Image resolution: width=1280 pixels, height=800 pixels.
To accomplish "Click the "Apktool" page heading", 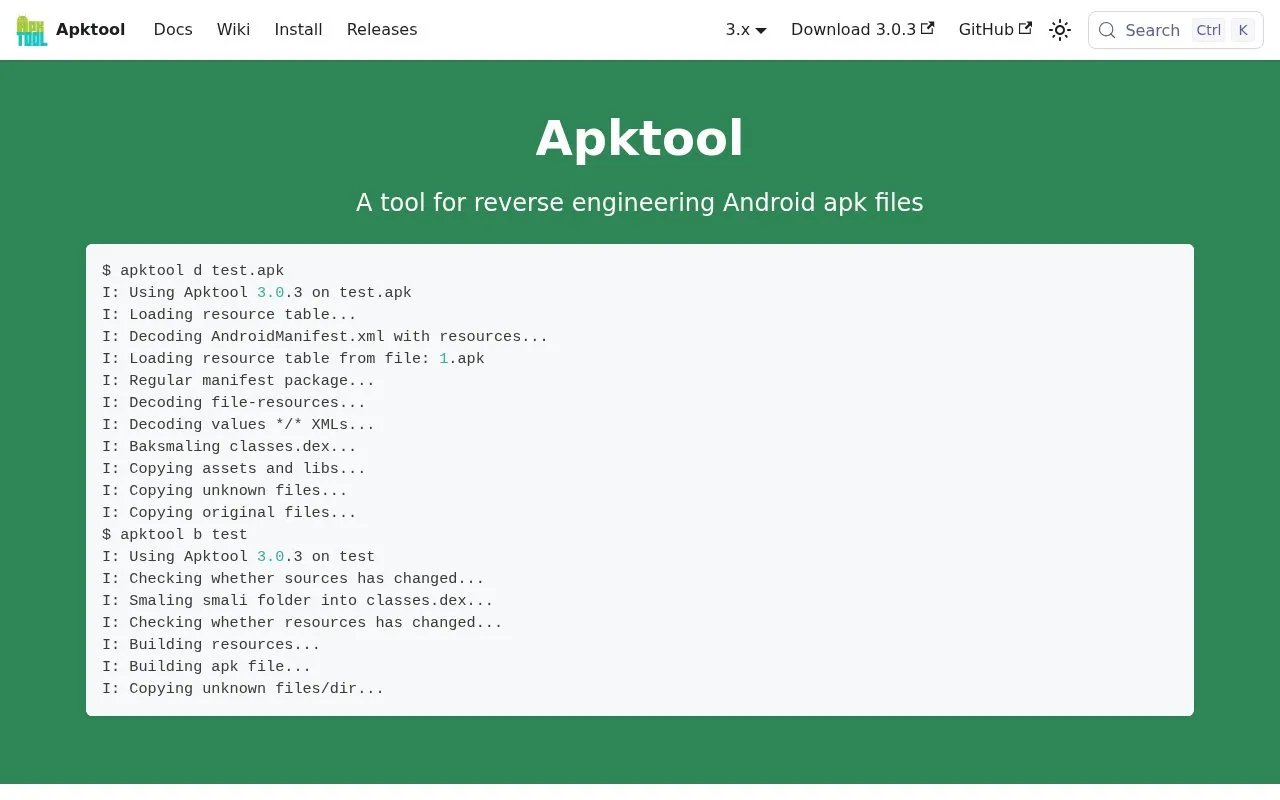I will [640, 138].
